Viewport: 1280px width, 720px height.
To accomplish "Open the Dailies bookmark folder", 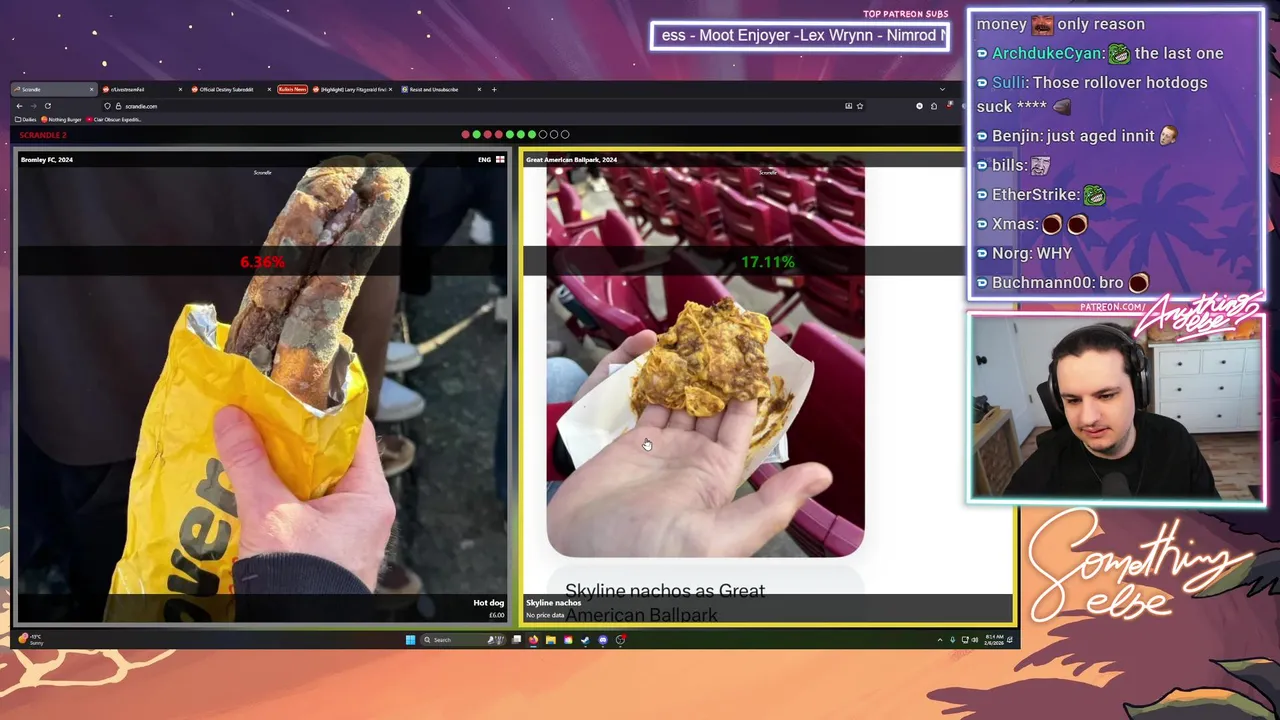I will (28, 119).
